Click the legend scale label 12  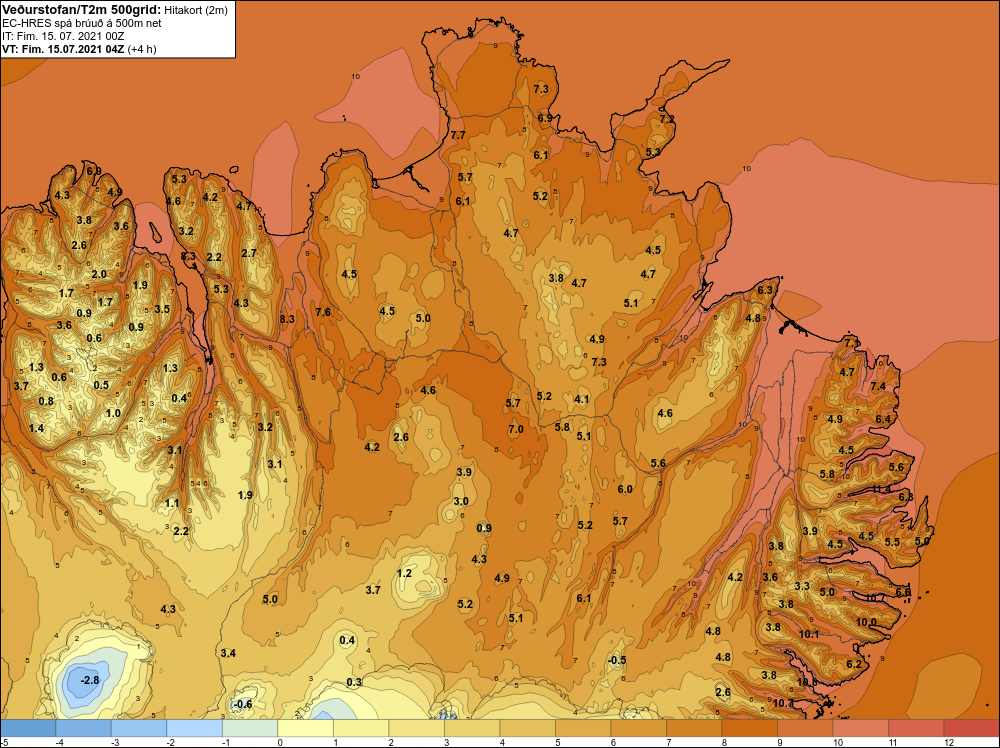[949, 742]
